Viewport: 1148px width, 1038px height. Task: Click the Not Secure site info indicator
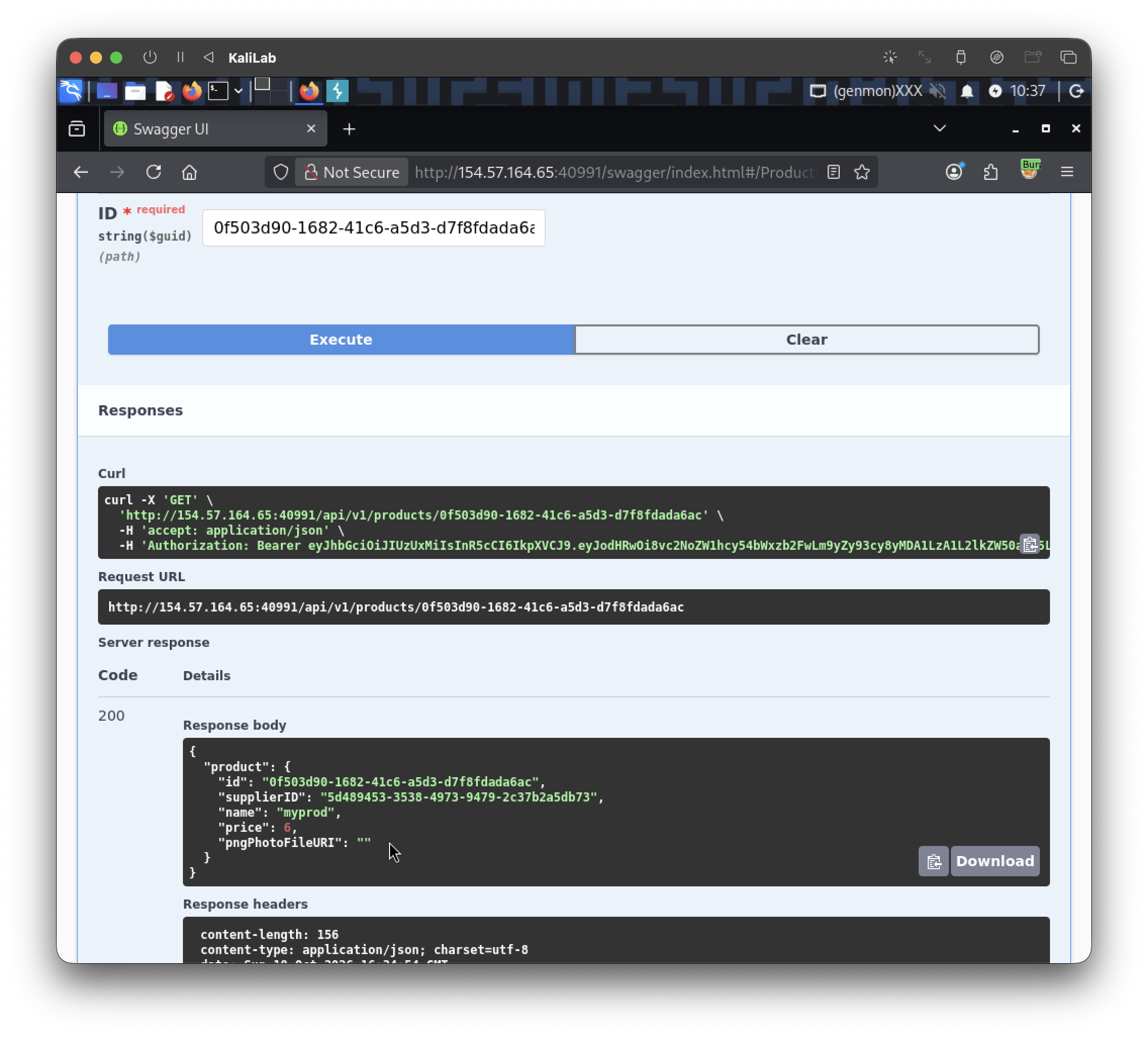pos(352,172)
